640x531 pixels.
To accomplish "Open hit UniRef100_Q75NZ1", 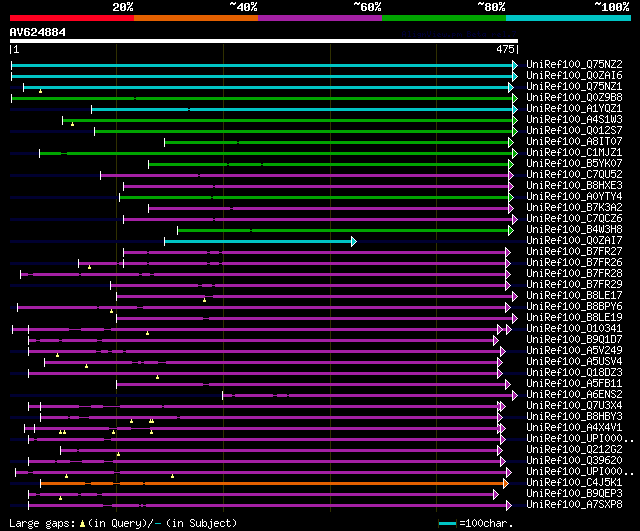I will 574,86.
